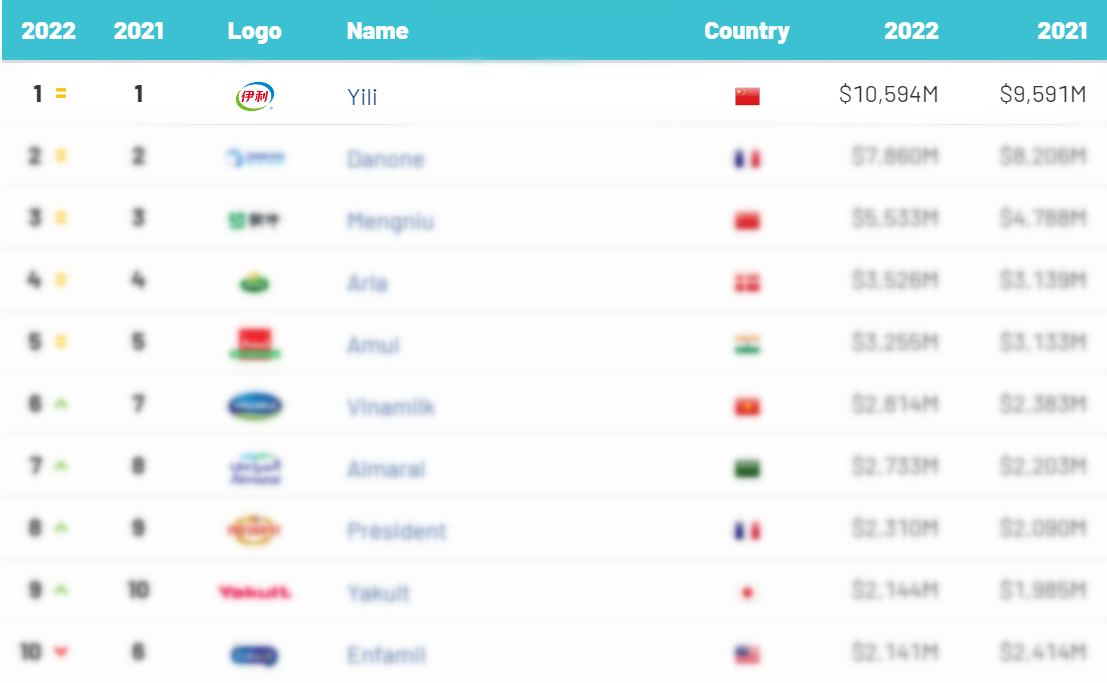This screenshot has width=1107, height=683.
Task: Click the Chinese flag in Yili row
Action: 747,96
